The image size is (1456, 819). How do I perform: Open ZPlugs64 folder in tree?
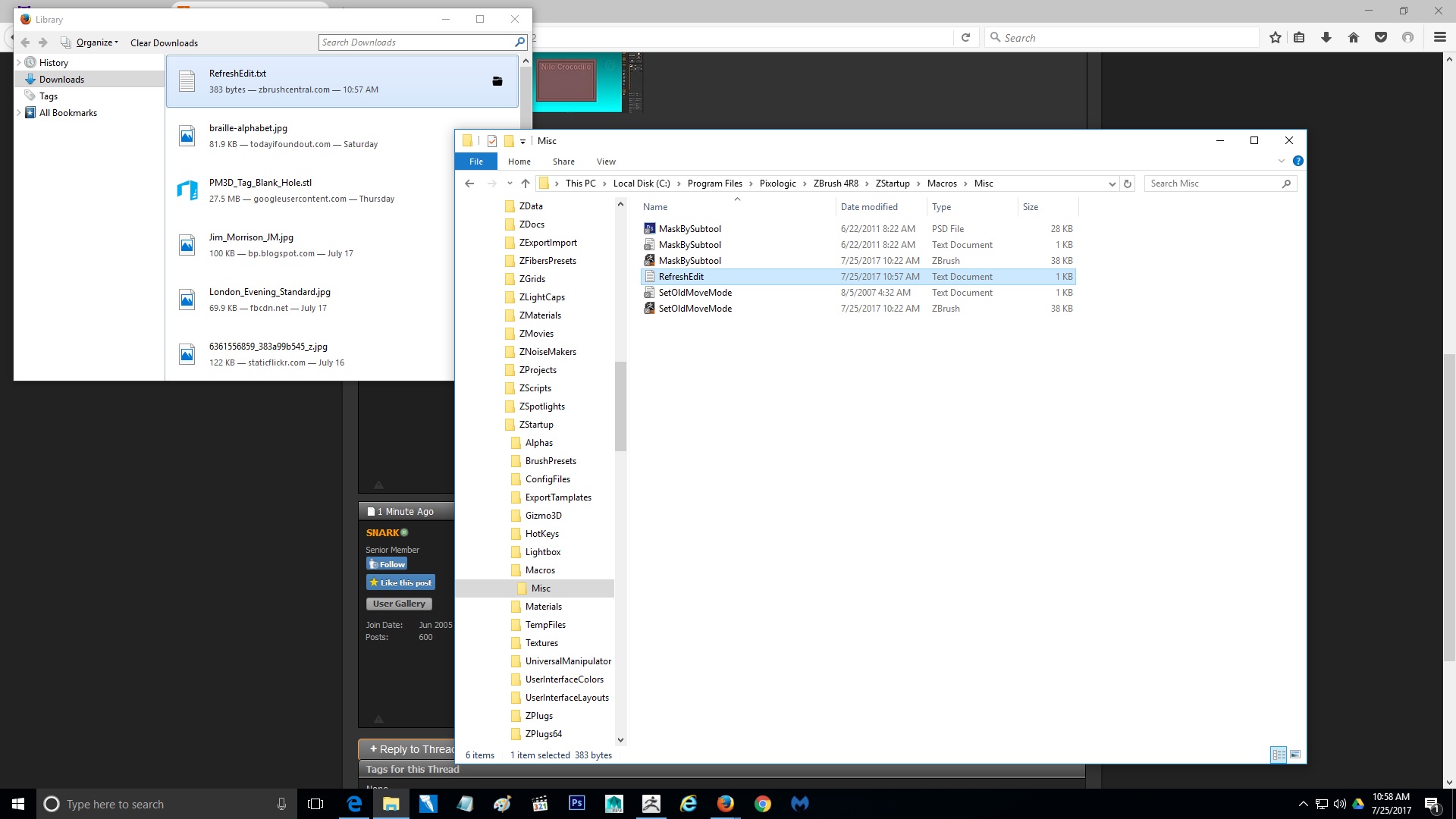(543, 734)
